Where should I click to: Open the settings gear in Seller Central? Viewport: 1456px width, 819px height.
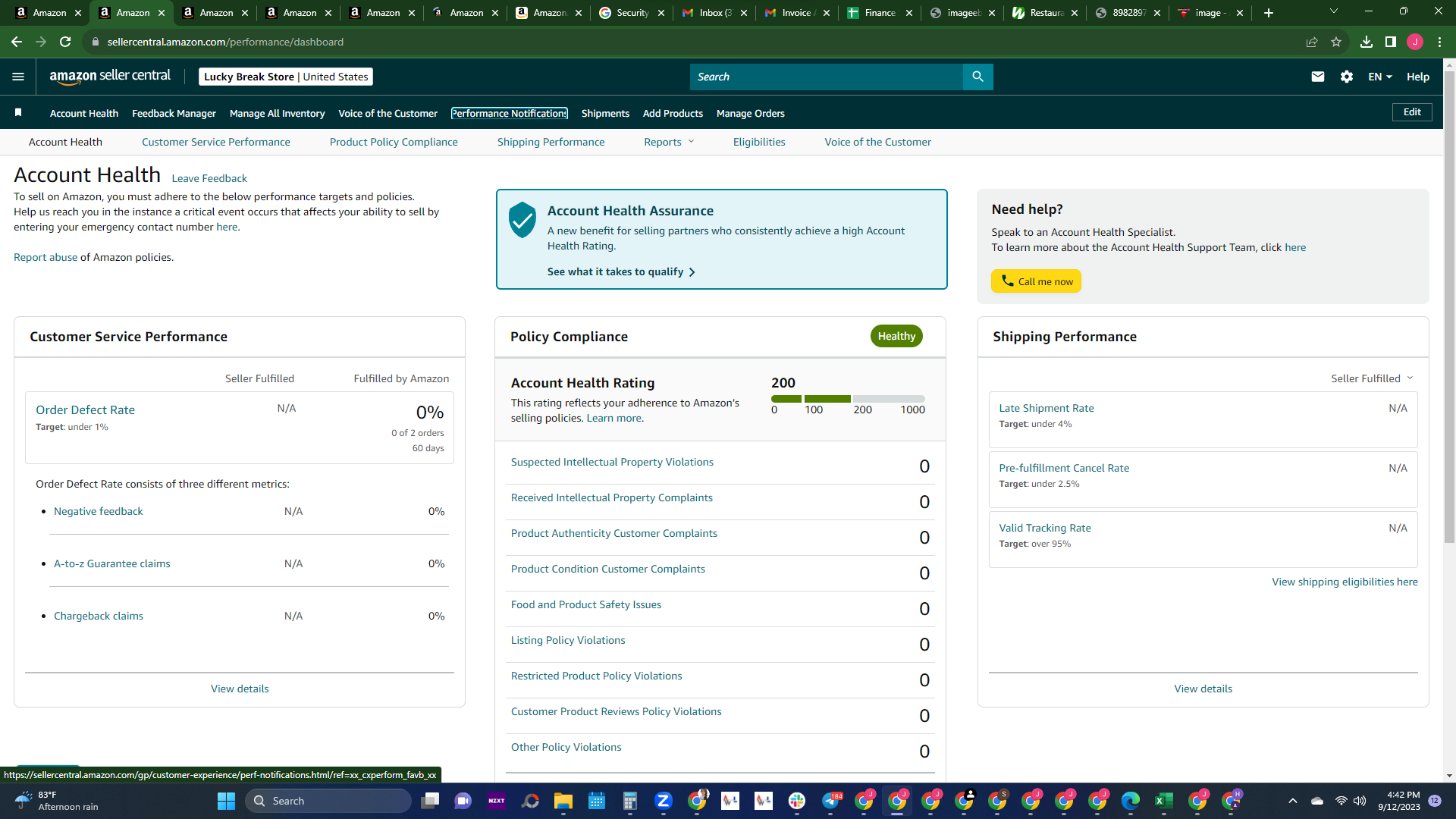click(x=1347, y=77)
